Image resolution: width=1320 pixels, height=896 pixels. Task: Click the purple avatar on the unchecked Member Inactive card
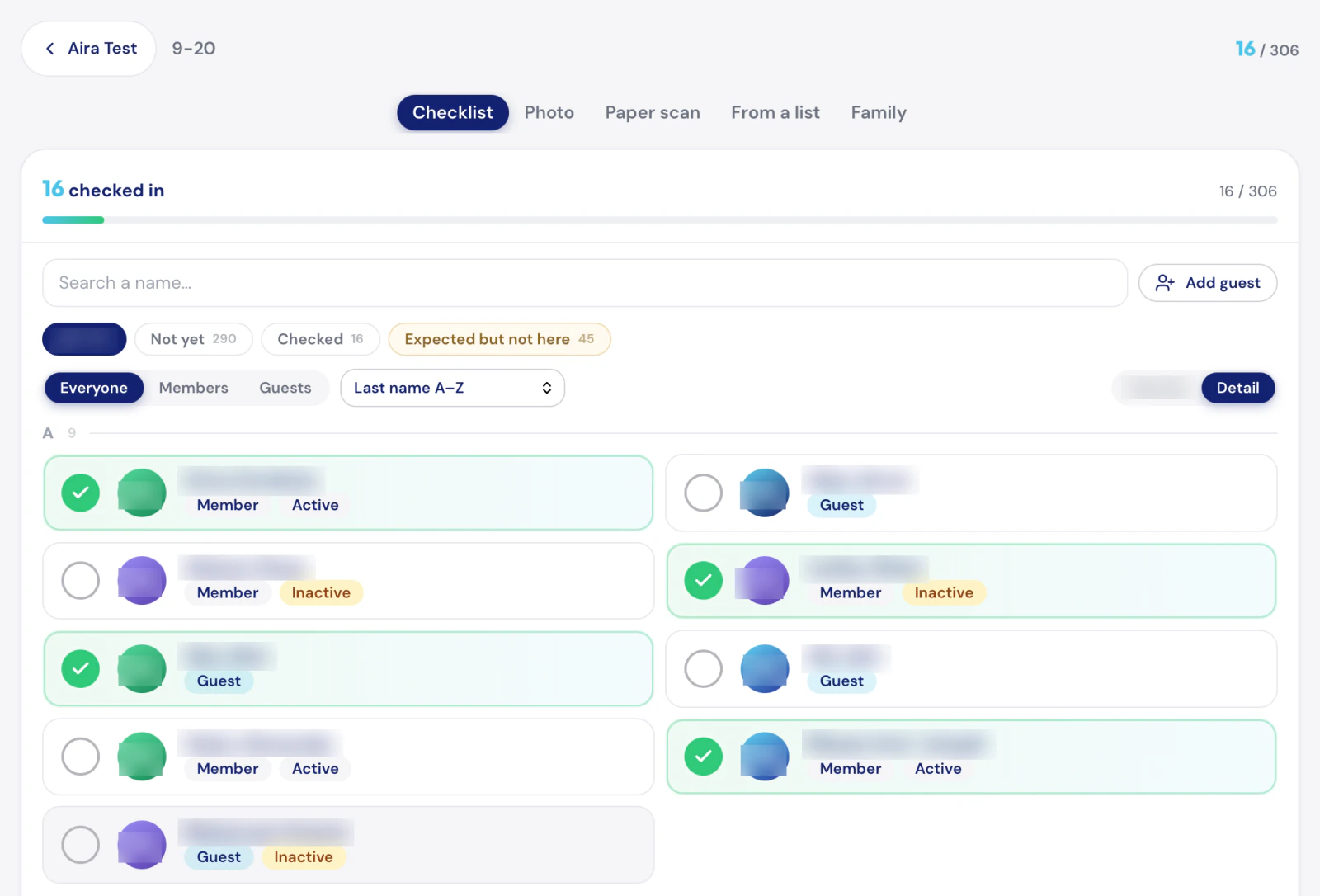coord(142,581)
